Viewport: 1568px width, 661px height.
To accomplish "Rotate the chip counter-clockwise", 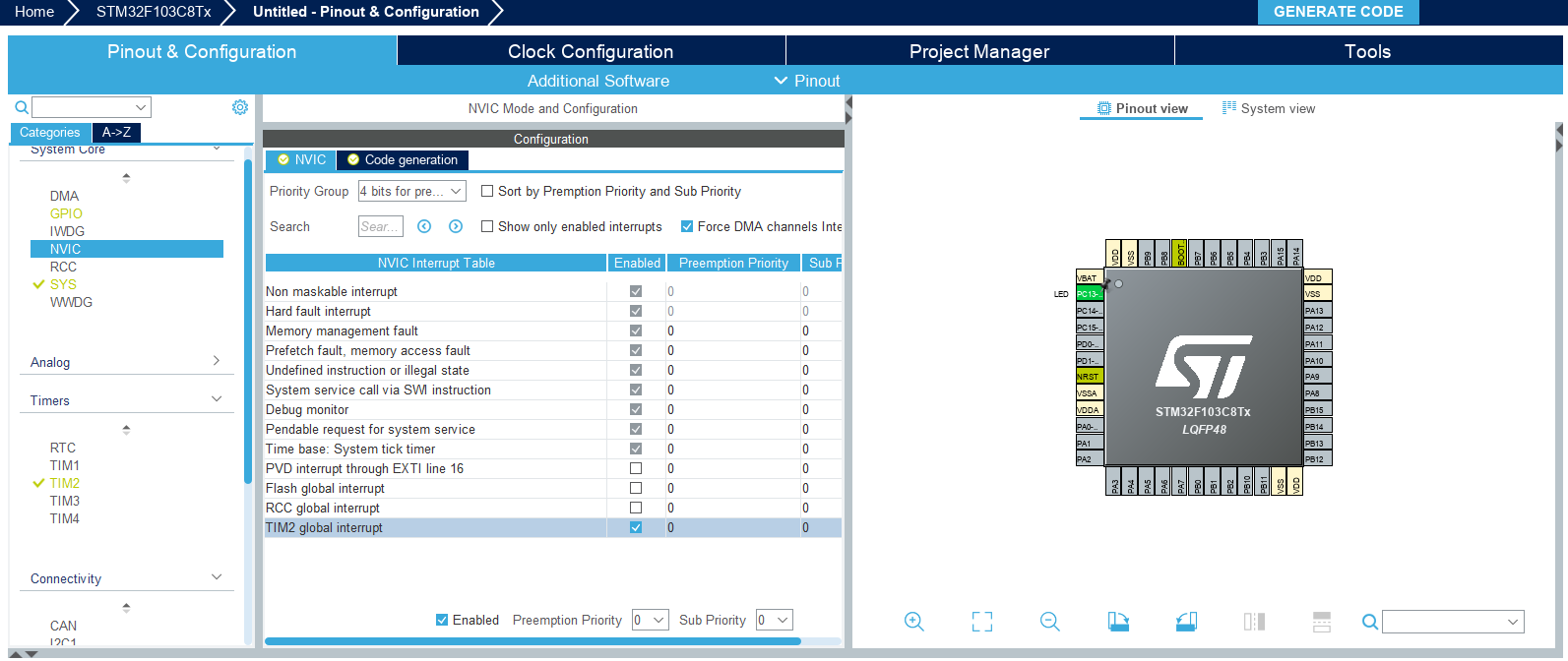I will [x=1186, y=622].
